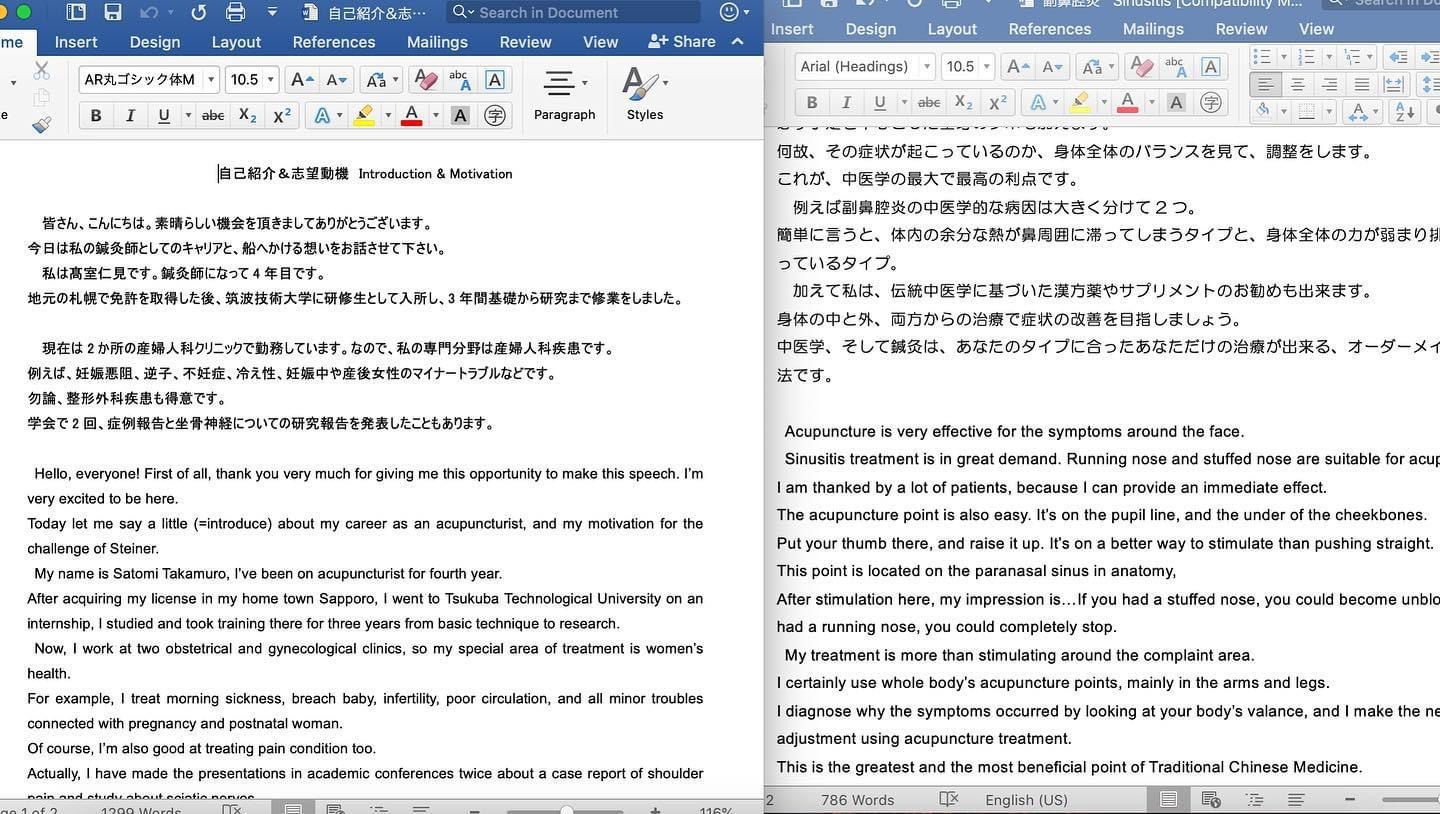Screen dimensions: 1440x814
Task: Expand the underline style arrow in the left window
Action: tap(187, 116)
